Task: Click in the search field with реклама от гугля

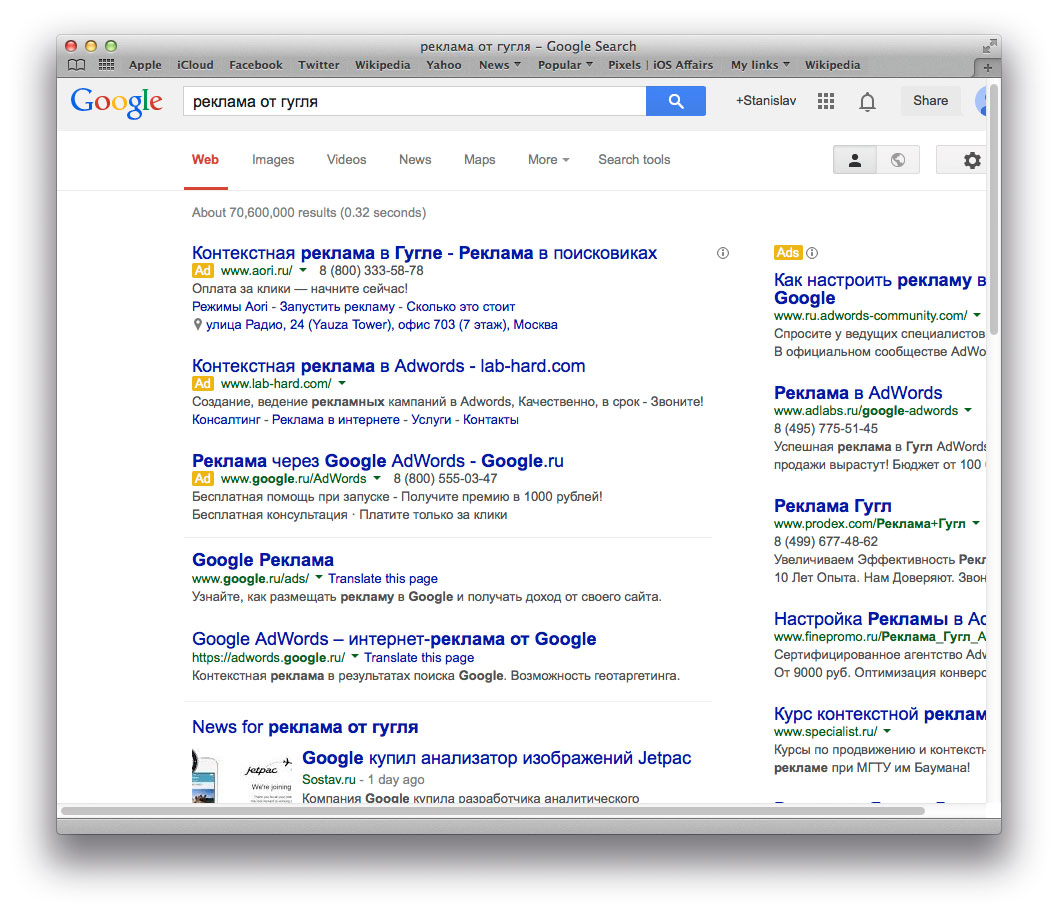Action: point(414,101)
